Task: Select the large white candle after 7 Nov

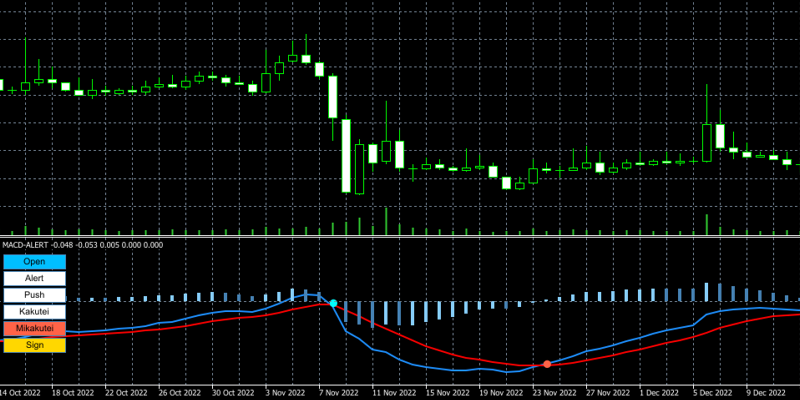Action: [x=346, y=155]
